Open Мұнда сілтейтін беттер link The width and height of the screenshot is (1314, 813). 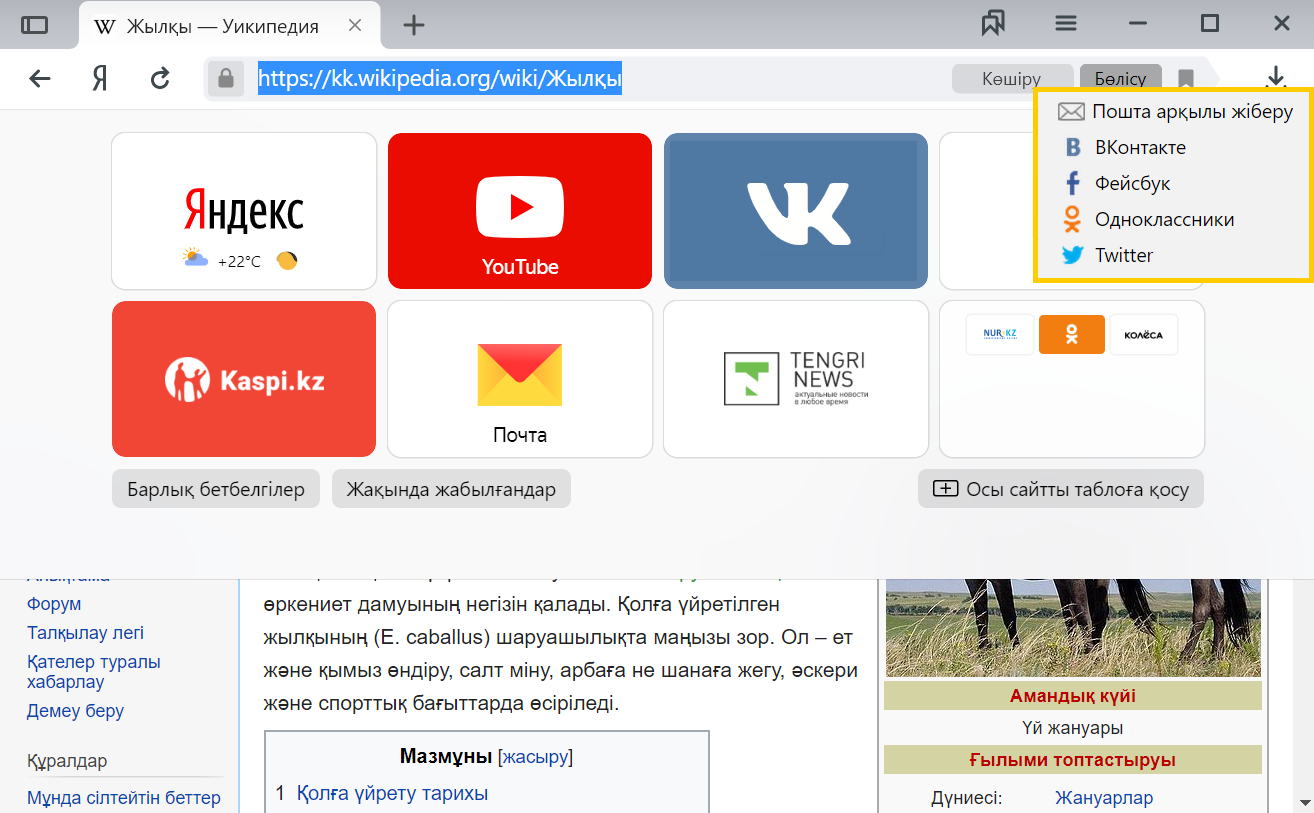124,798
